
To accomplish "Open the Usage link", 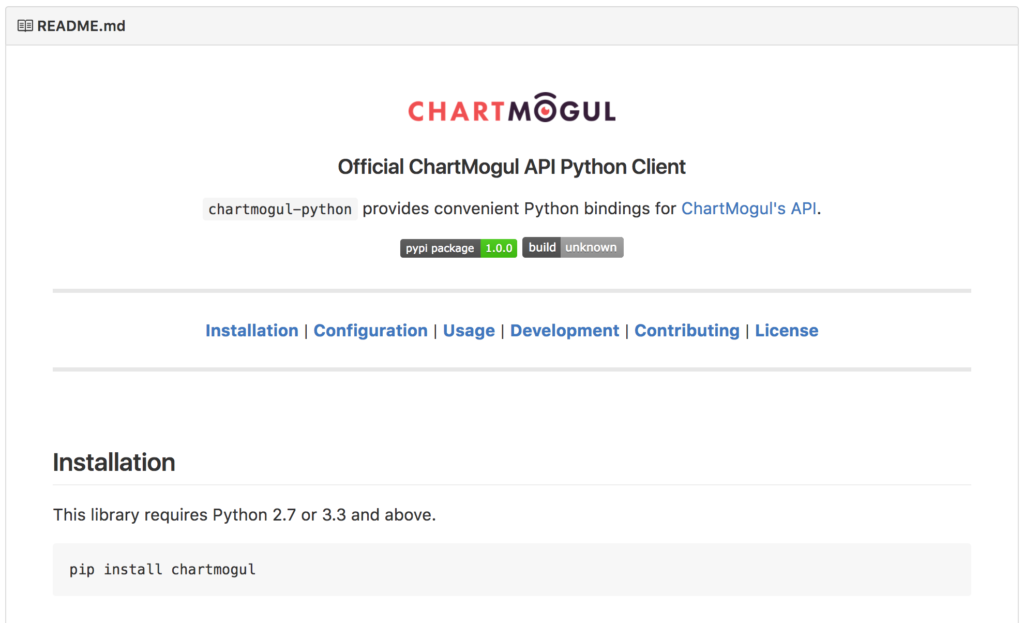I will click(x=469, y=330).
